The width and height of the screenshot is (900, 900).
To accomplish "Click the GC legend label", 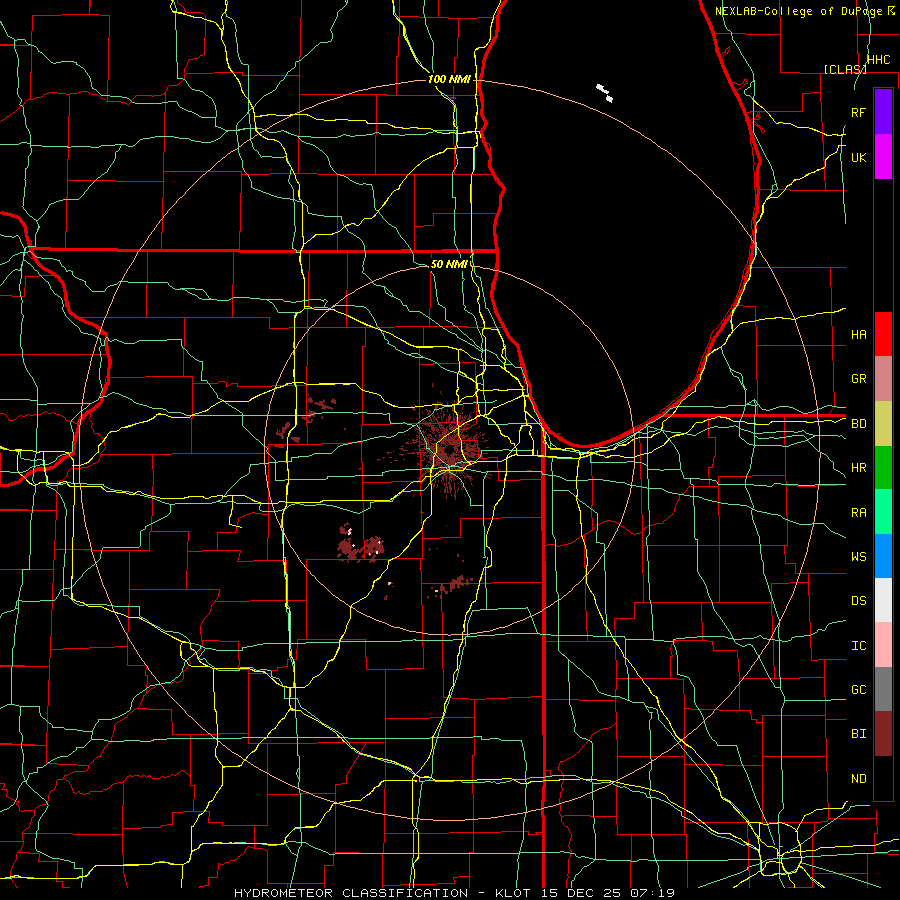I will coord(858,690).
